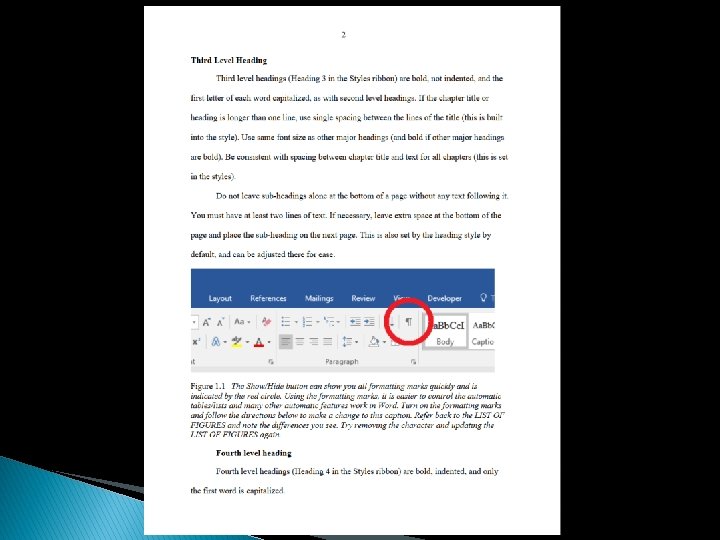
Task: Expand the Text Highlight Color dropdown arrow
Action: pyautogui.click(x=248, y=343)
